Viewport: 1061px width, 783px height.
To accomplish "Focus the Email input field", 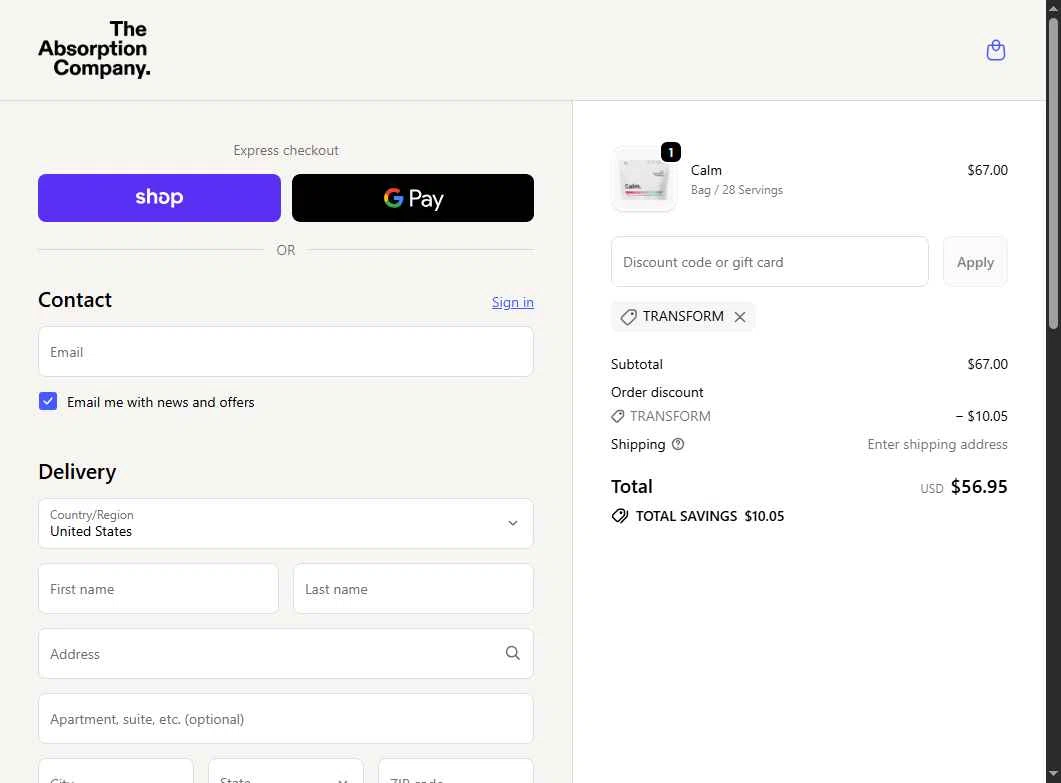I will [x=286, y=352].
